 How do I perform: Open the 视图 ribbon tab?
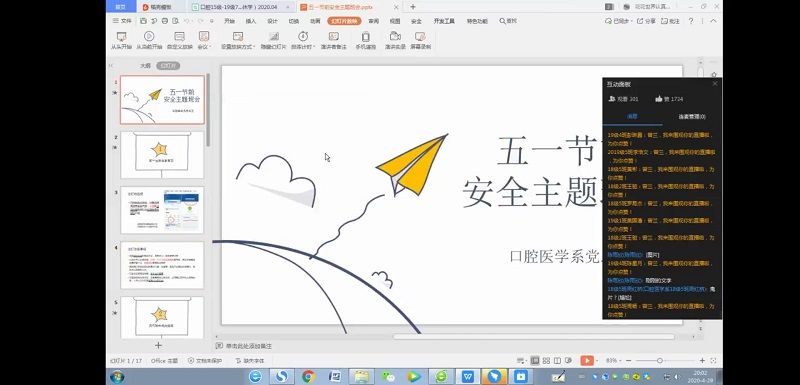[x=395, y=21]
